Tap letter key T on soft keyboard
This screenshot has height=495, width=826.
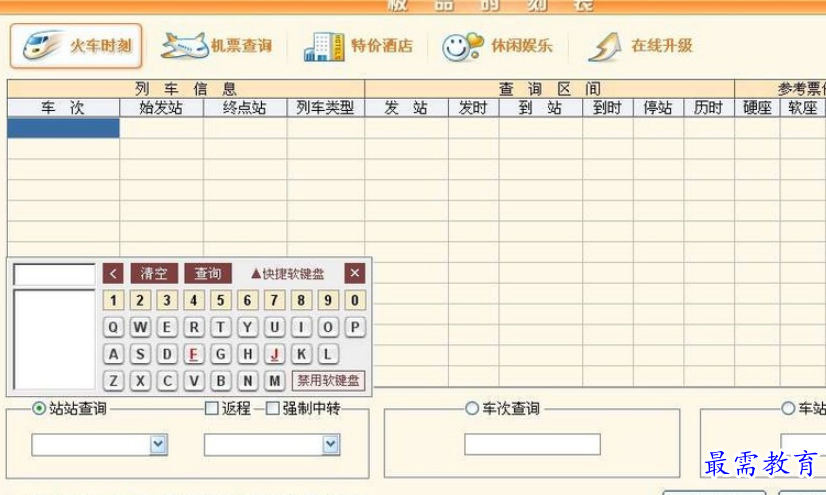coord(220,328)
